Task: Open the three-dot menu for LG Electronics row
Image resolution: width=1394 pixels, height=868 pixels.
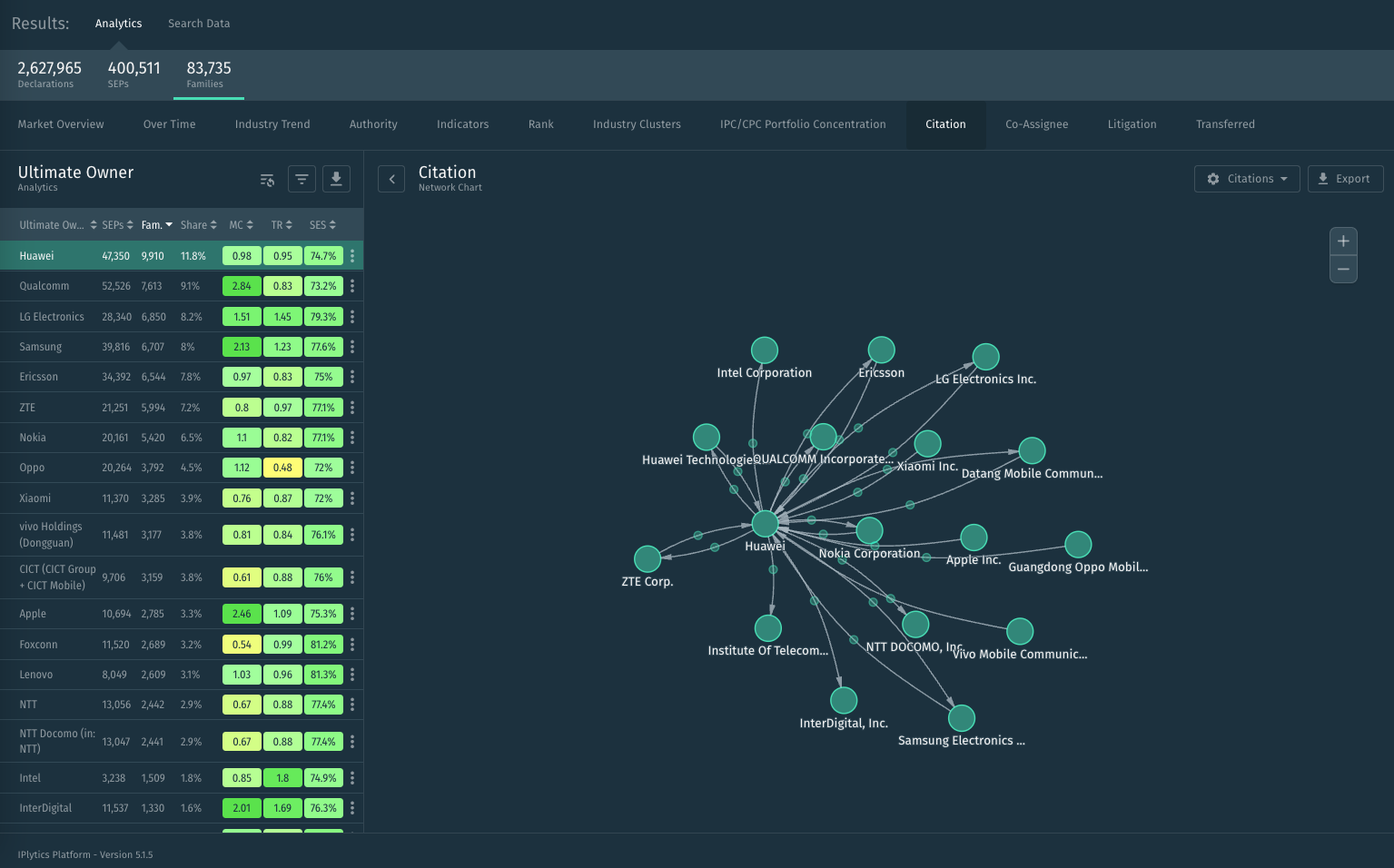Action: click(x=352, y=317)
